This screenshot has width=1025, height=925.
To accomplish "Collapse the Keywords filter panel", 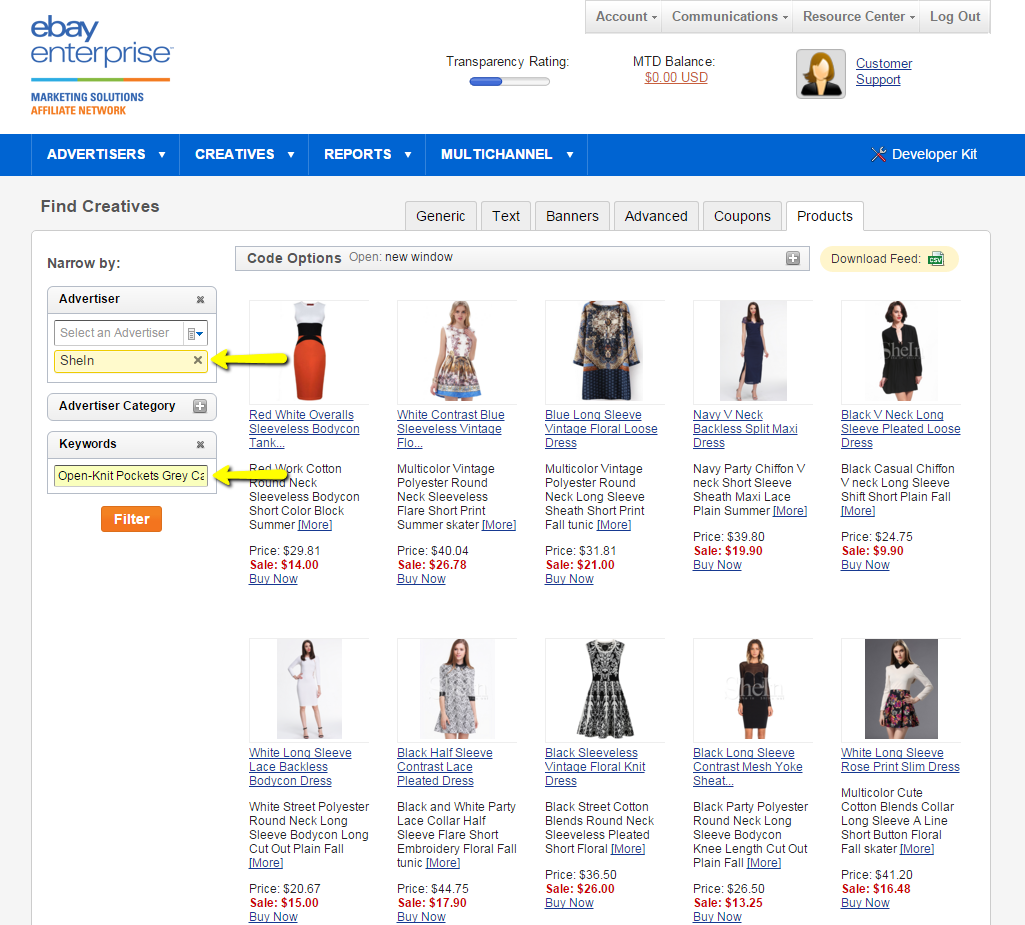I will click(x=201, y=445).
